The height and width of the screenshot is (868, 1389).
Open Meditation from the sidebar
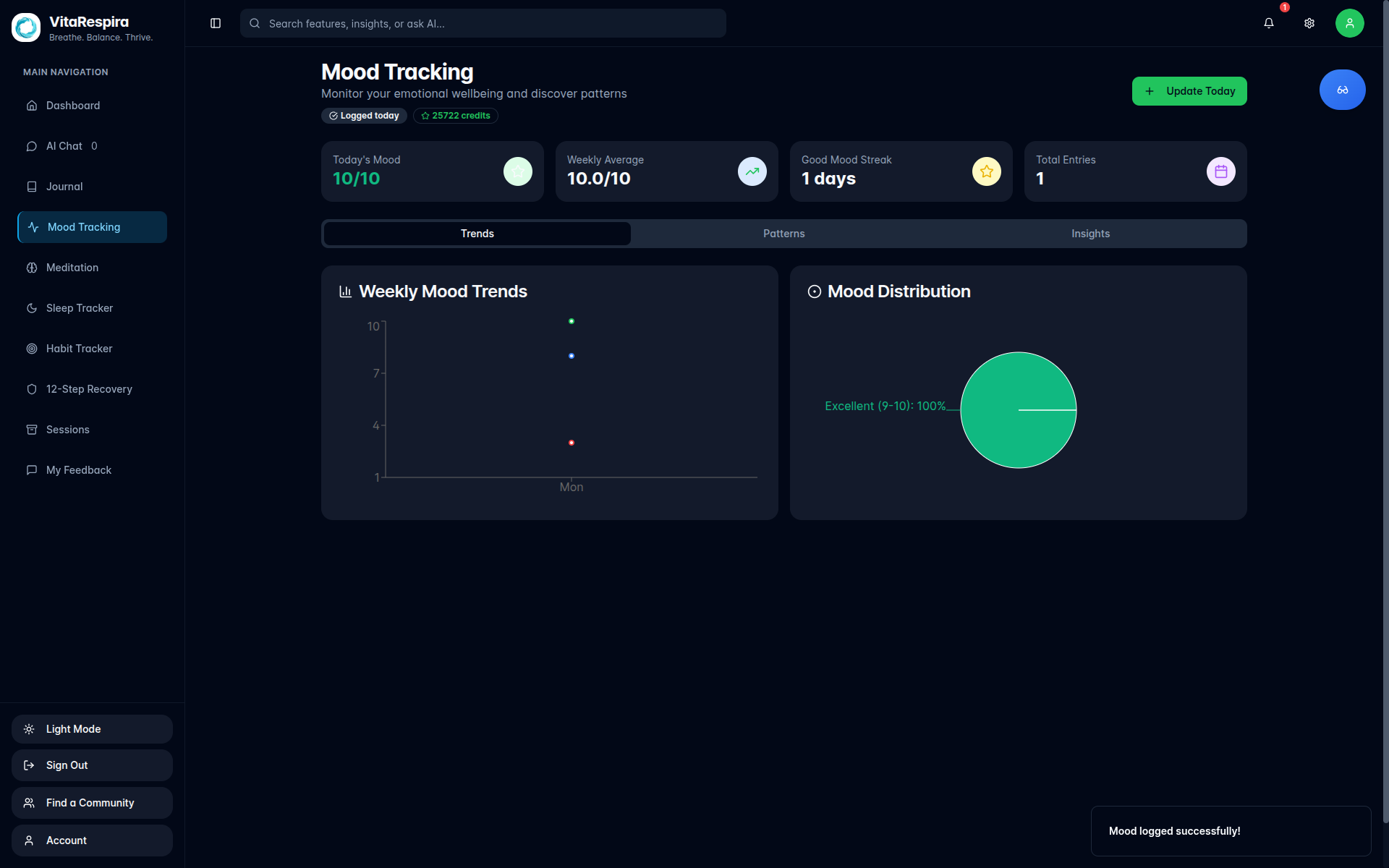pyautogui.click(x=72, y=268)
